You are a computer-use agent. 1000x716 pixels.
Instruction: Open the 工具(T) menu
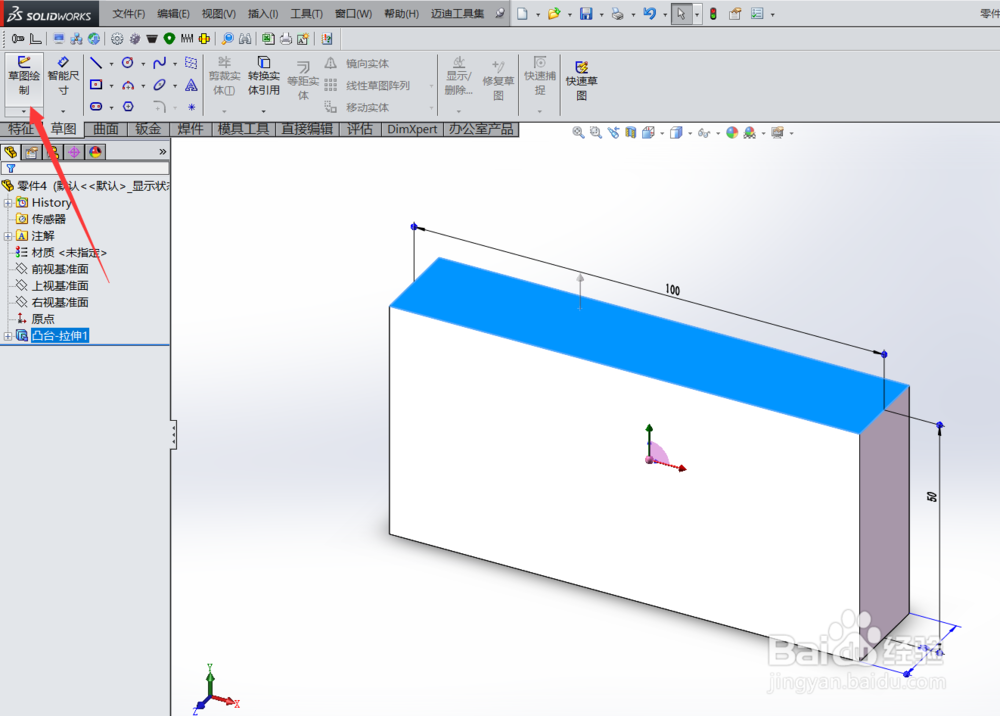[x=307, y=13]
